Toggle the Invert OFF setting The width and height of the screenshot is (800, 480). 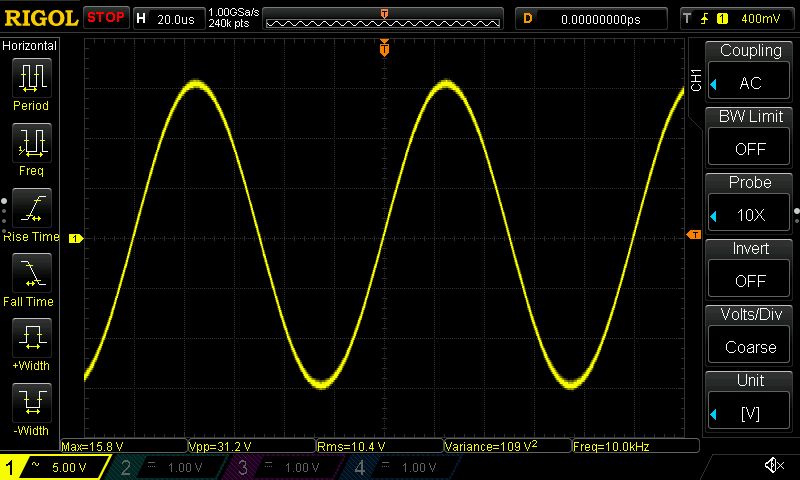750,269
